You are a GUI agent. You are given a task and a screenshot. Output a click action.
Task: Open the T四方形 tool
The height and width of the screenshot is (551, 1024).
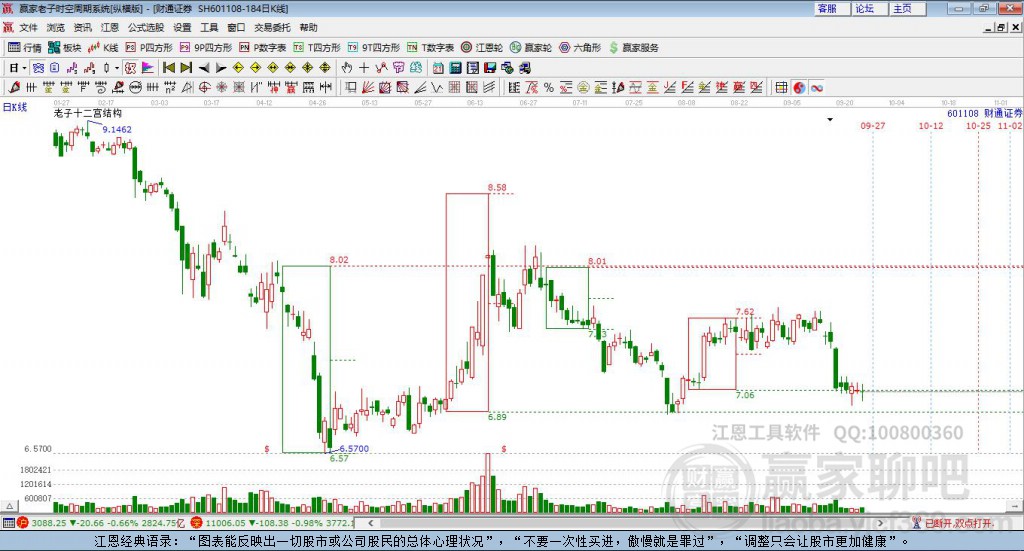coord(317,48)
